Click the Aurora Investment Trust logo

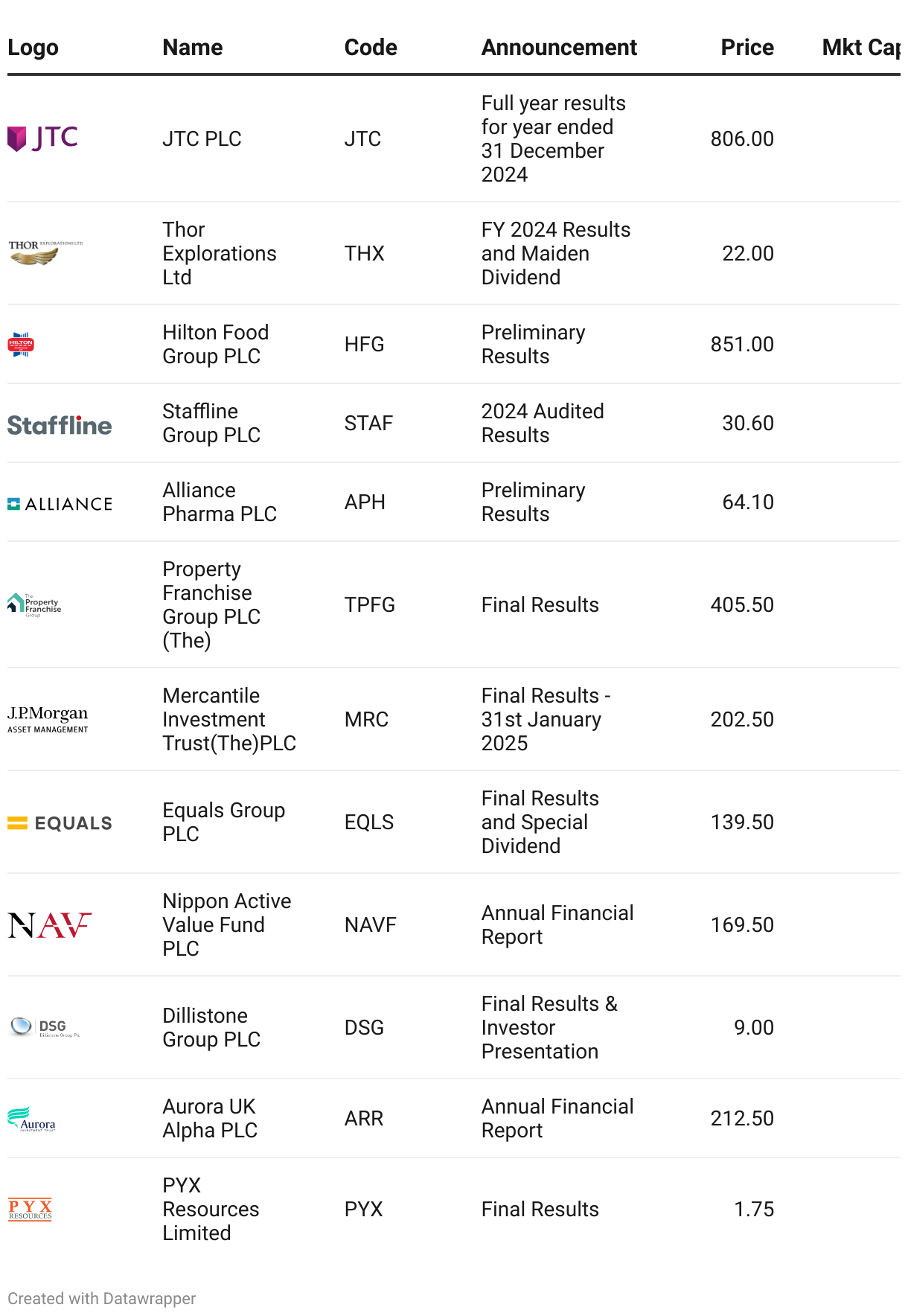click(31, 1119)
